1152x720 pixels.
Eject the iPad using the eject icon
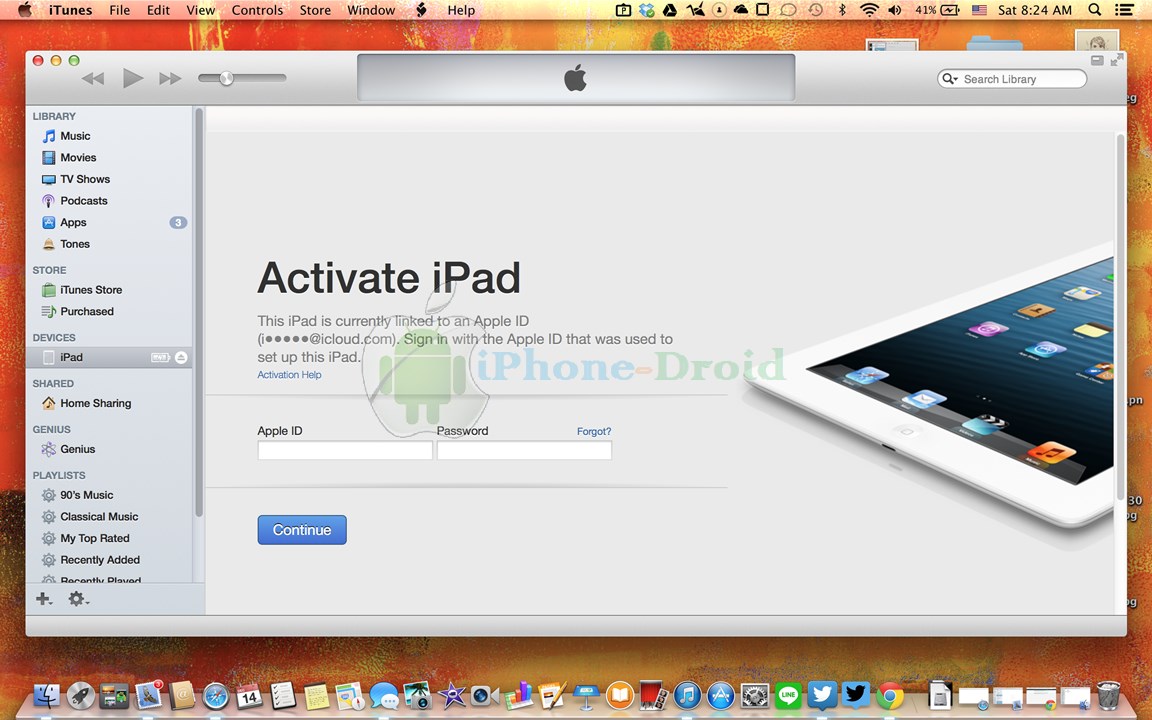(x=181, y=357)
